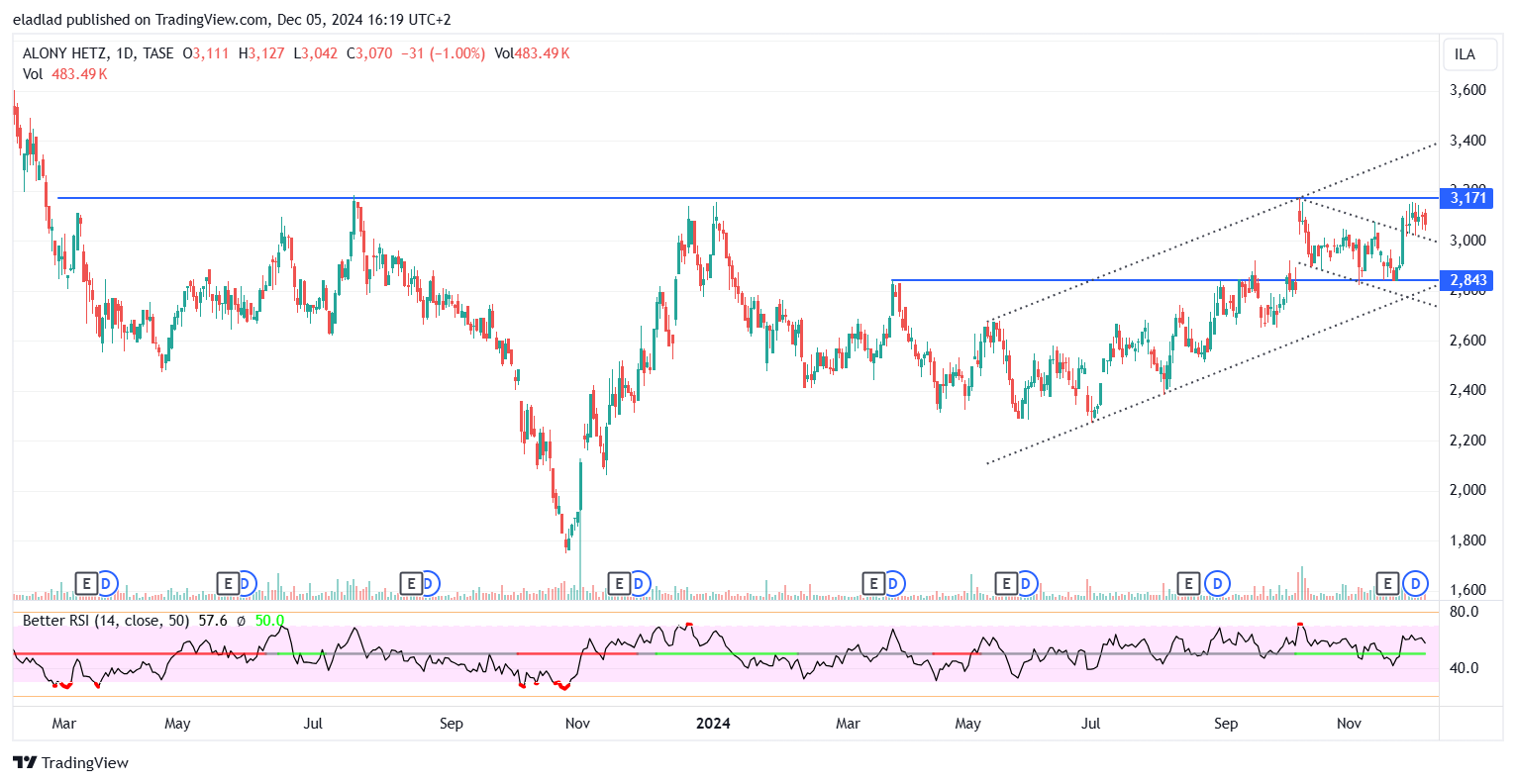The image size is (1516, 784).
Task: Click the 1,600 price scale label
Action: coord(1467,590)
